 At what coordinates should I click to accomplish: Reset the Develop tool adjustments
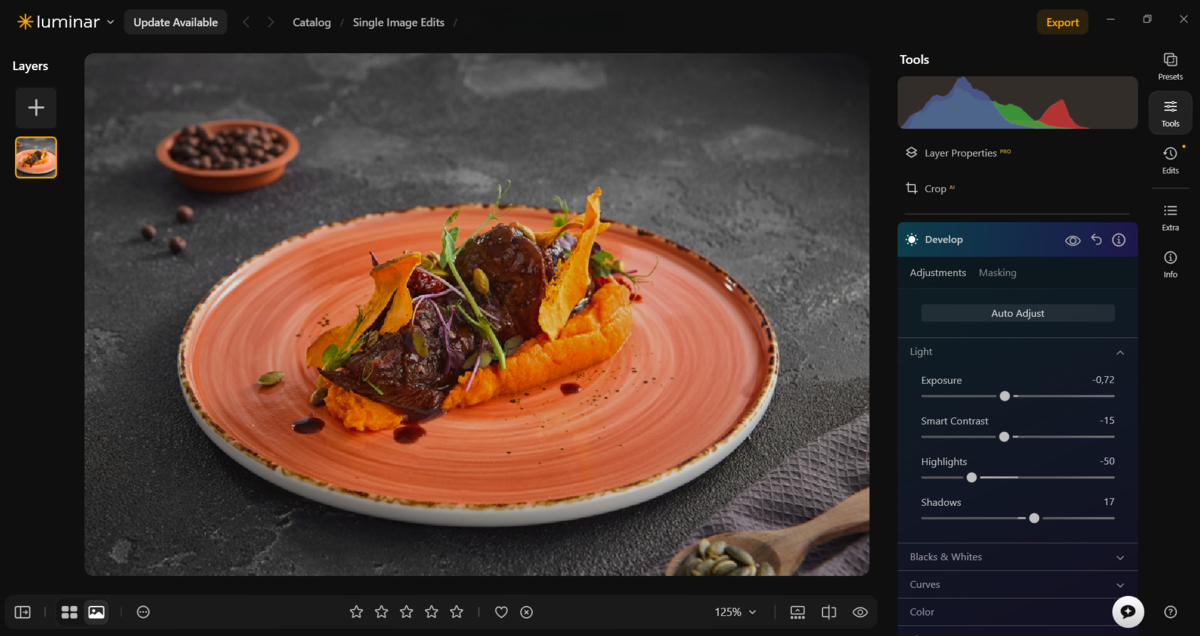(1096, 240)
